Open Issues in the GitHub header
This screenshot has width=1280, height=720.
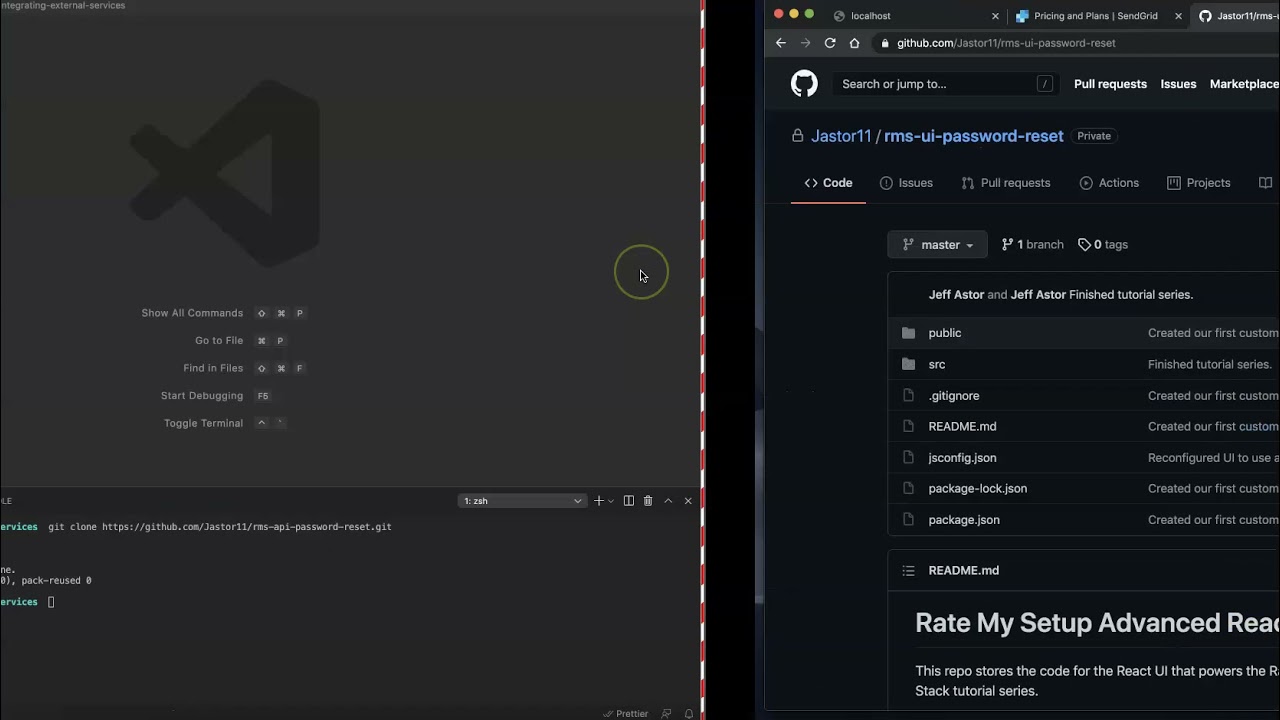[1178, 84]
